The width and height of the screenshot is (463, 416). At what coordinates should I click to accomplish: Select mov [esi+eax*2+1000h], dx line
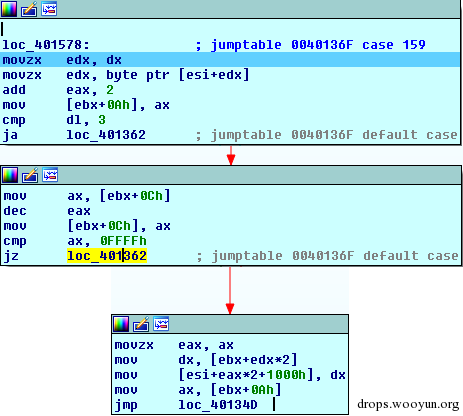230,375
